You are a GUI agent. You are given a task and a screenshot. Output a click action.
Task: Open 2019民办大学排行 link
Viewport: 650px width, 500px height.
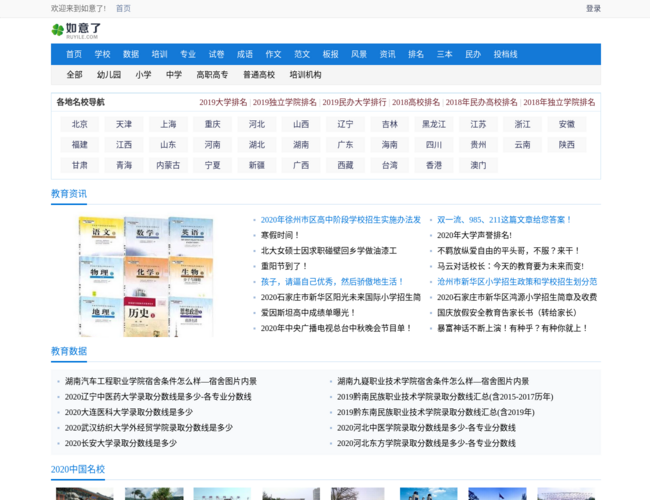click(354, 102)
